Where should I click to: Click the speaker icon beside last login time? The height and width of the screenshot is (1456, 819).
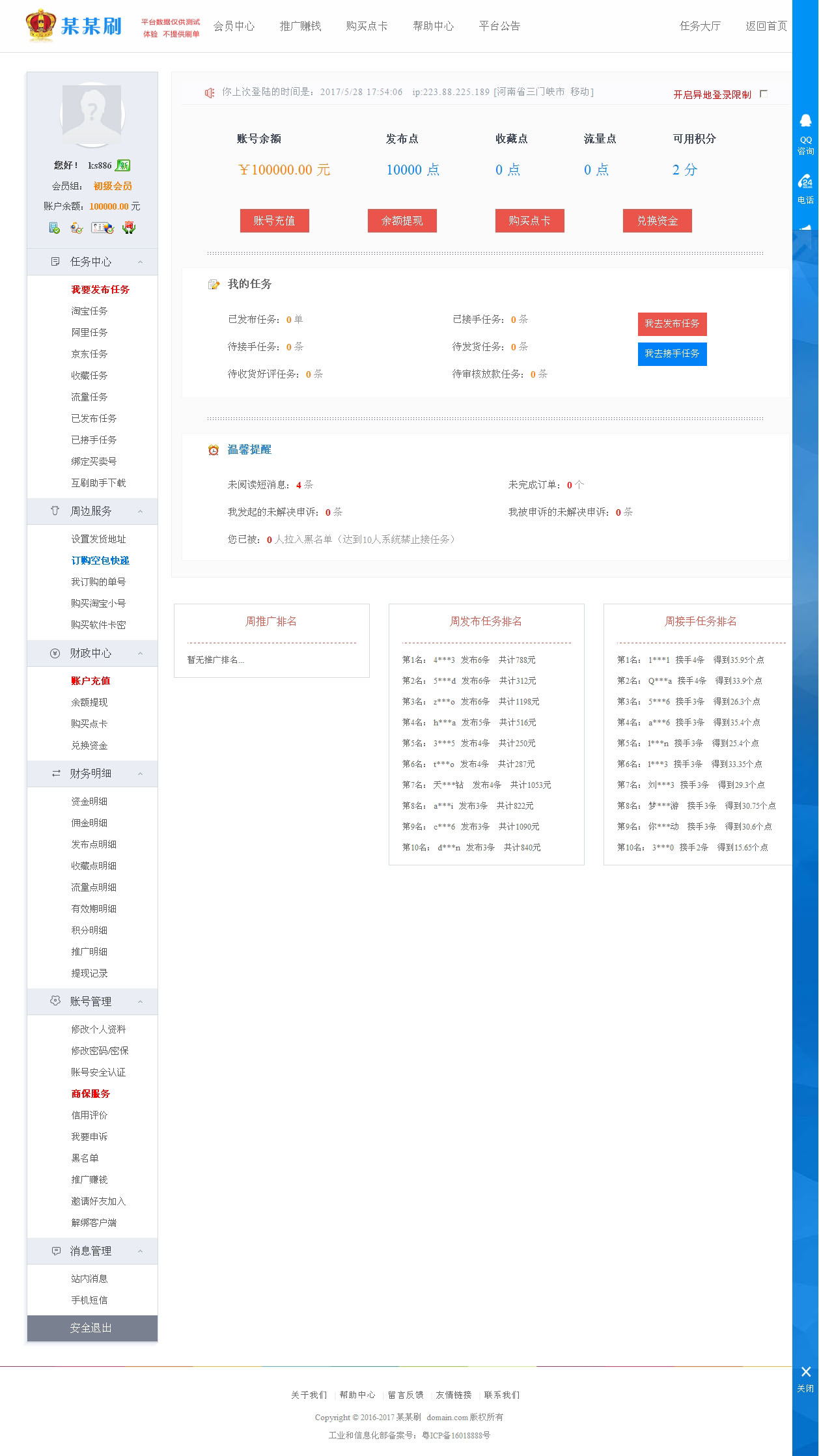click(210, 93)
